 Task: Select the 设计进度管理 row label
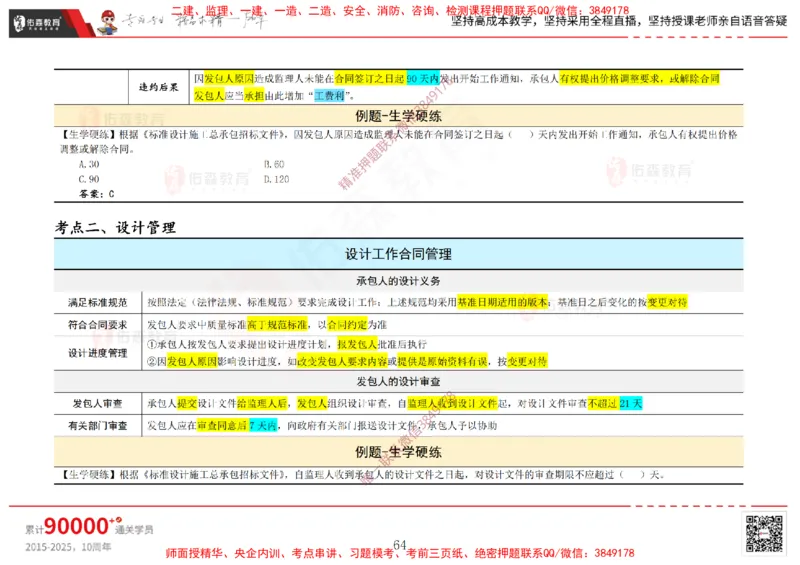click(97, 353)
